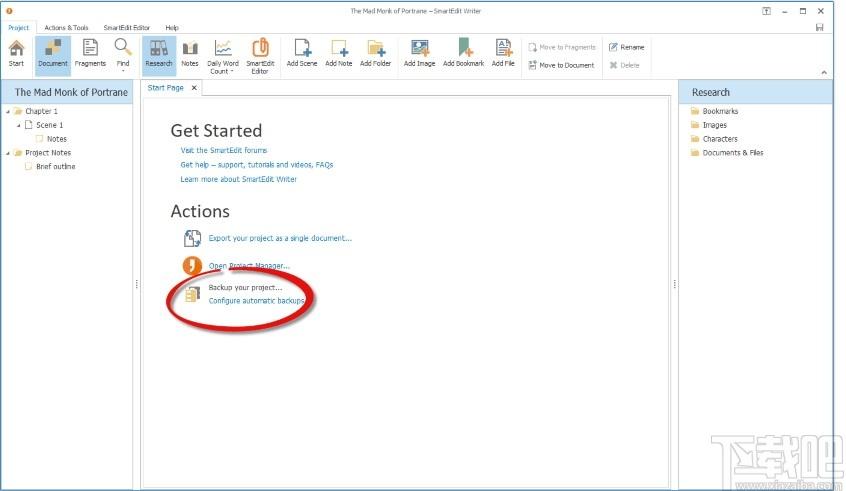Click the save icon at top right
Viewport: 846px width, 491px height.
(820, 28)
